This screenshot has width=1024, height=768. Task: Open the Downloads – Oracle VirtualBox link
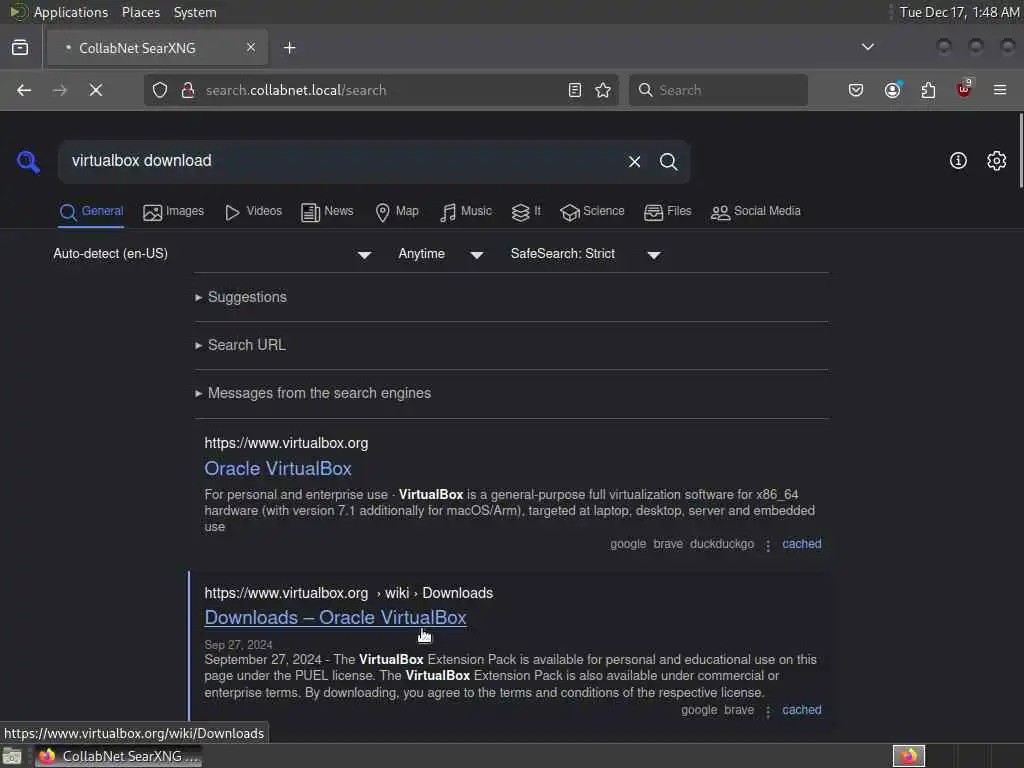[x=335, y=617]
